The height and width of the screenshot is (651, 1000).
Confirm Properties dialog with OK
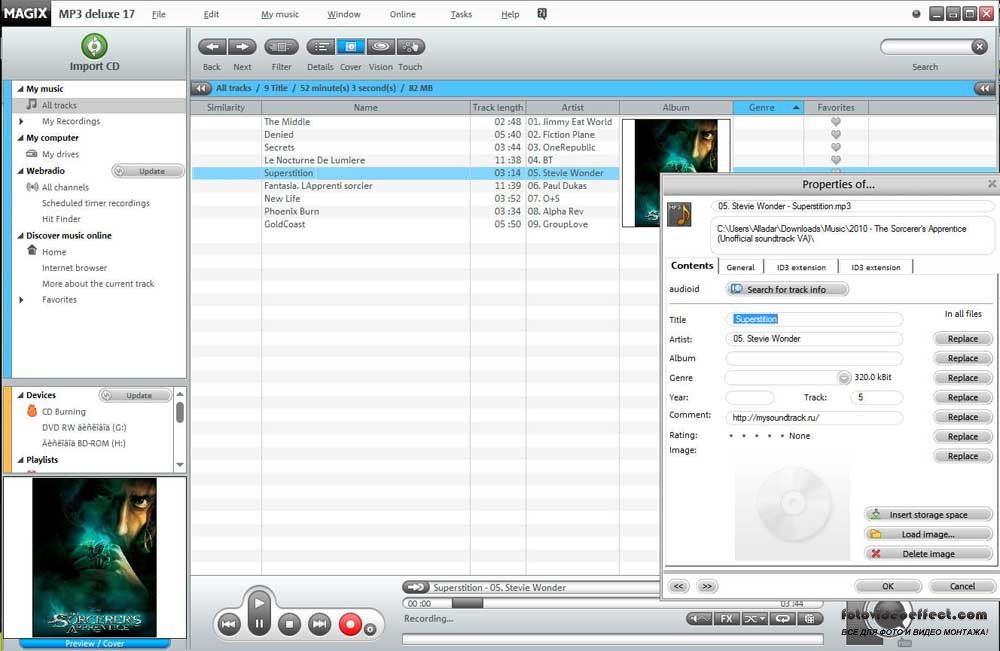(888, 586)
